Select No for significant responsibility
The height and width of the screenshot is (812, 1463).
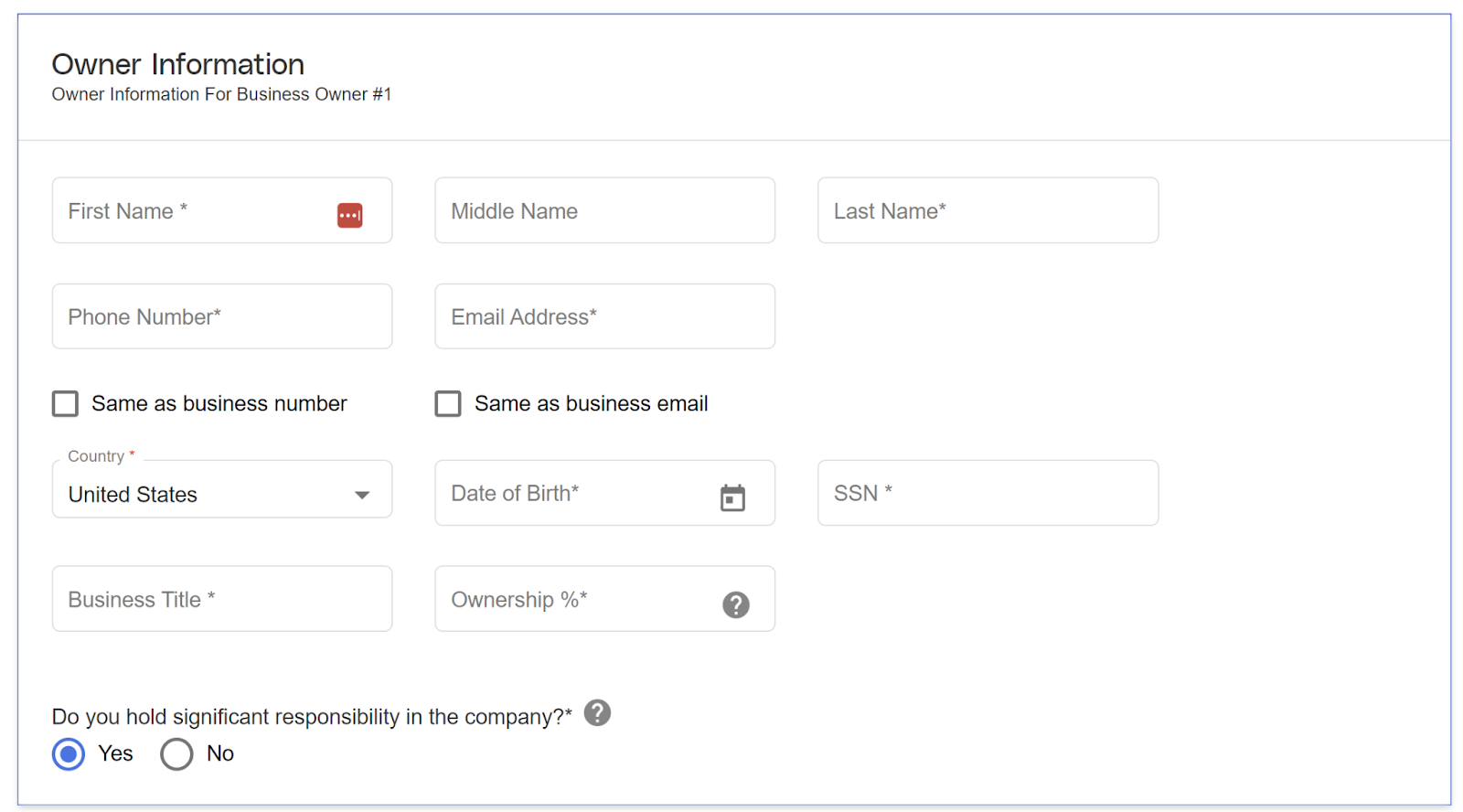(176, 753)
